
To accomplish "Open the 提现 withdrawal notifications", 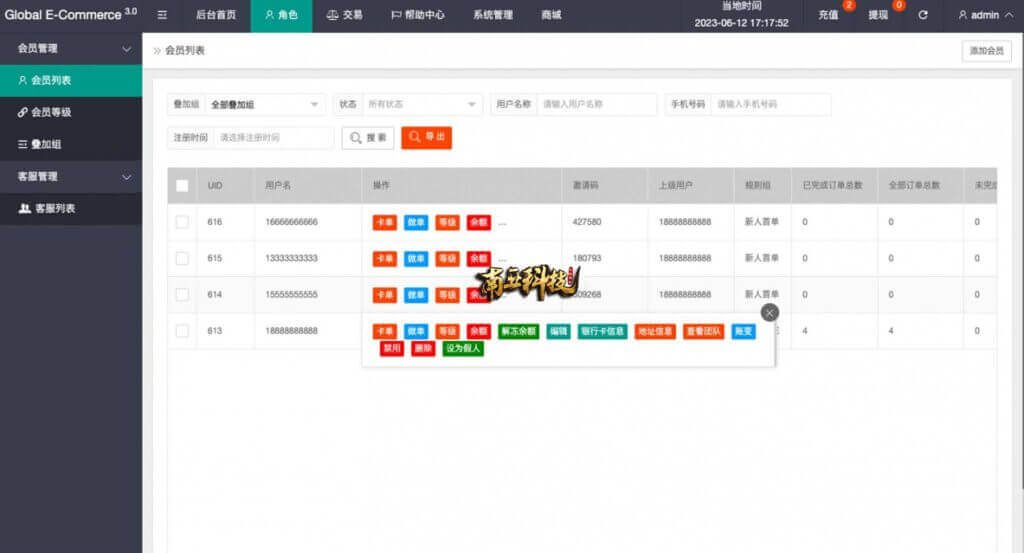I will tap(878, 15).
